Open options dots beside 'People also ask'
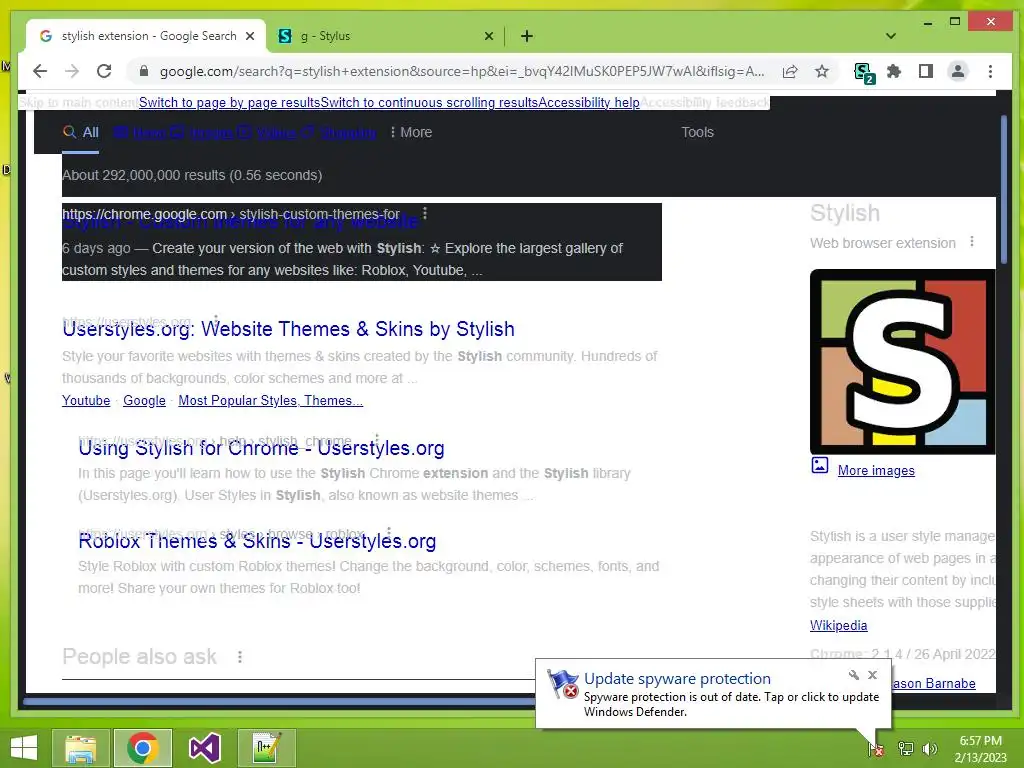The height and width of the screenshot is (768, 1024). pyautogui.click(x=240, y=657)
